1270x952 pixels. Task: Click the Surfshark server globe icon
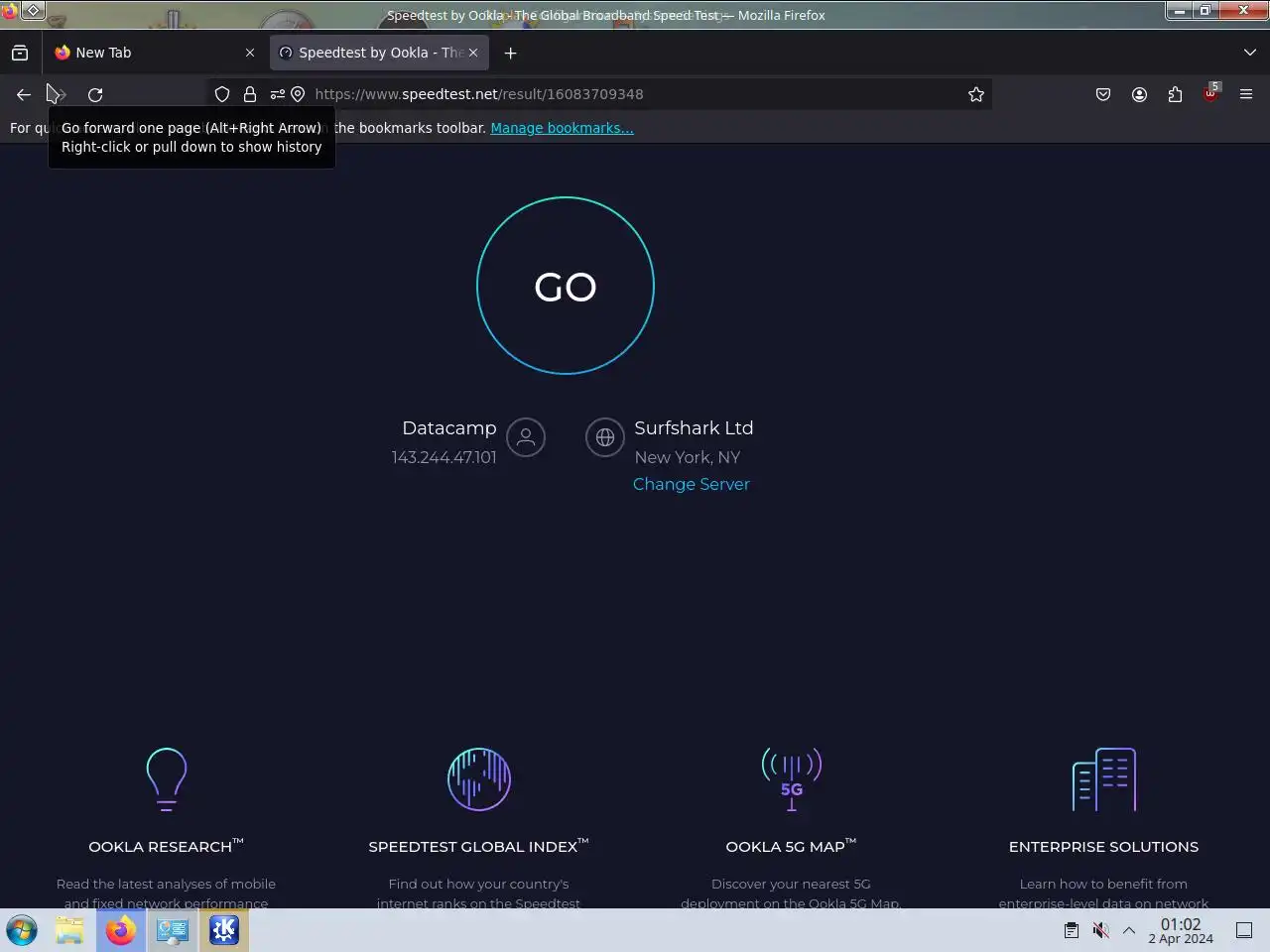click(605, 436)
